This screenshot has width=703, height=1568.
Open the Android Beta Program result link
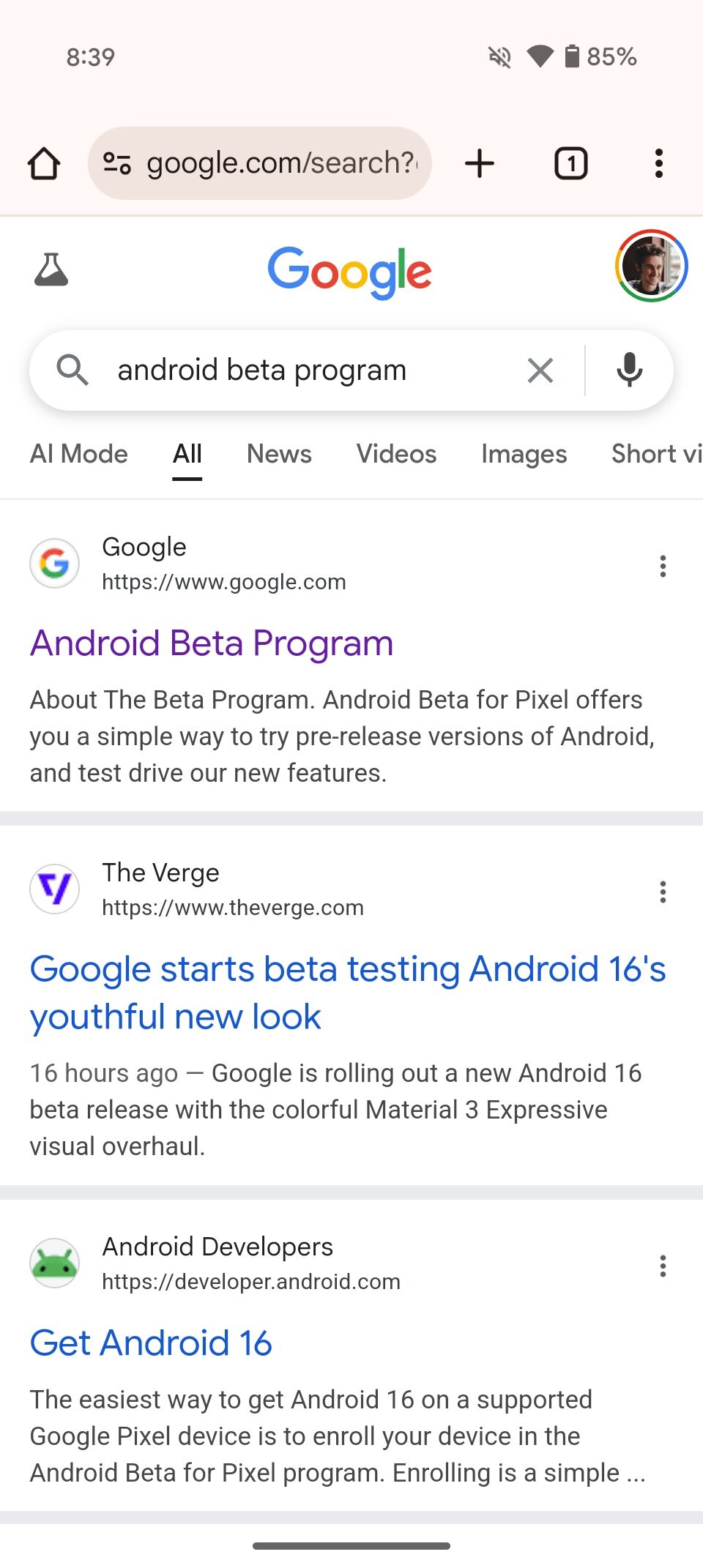pyautogui.click(x=212, y=643)
